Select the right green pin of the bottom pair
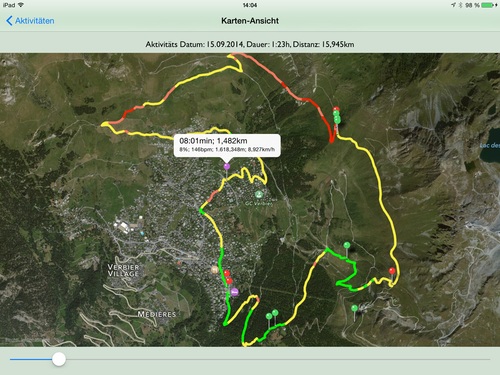This screenshot has width=500, height=375. pos(275,313)
